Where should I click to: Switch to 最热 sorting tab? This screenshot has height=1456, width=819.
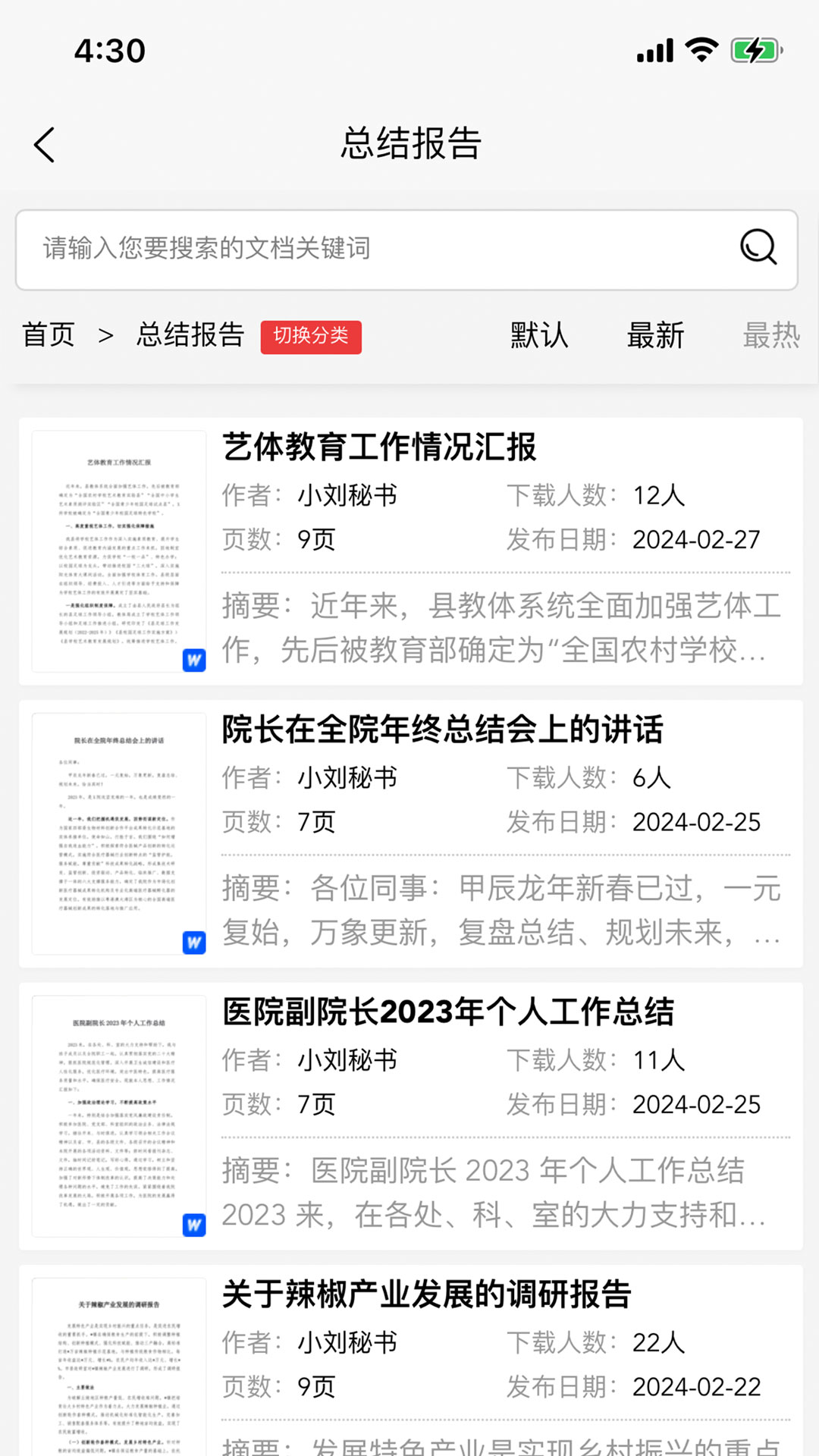pyautogui.click(x=770, y=334)
